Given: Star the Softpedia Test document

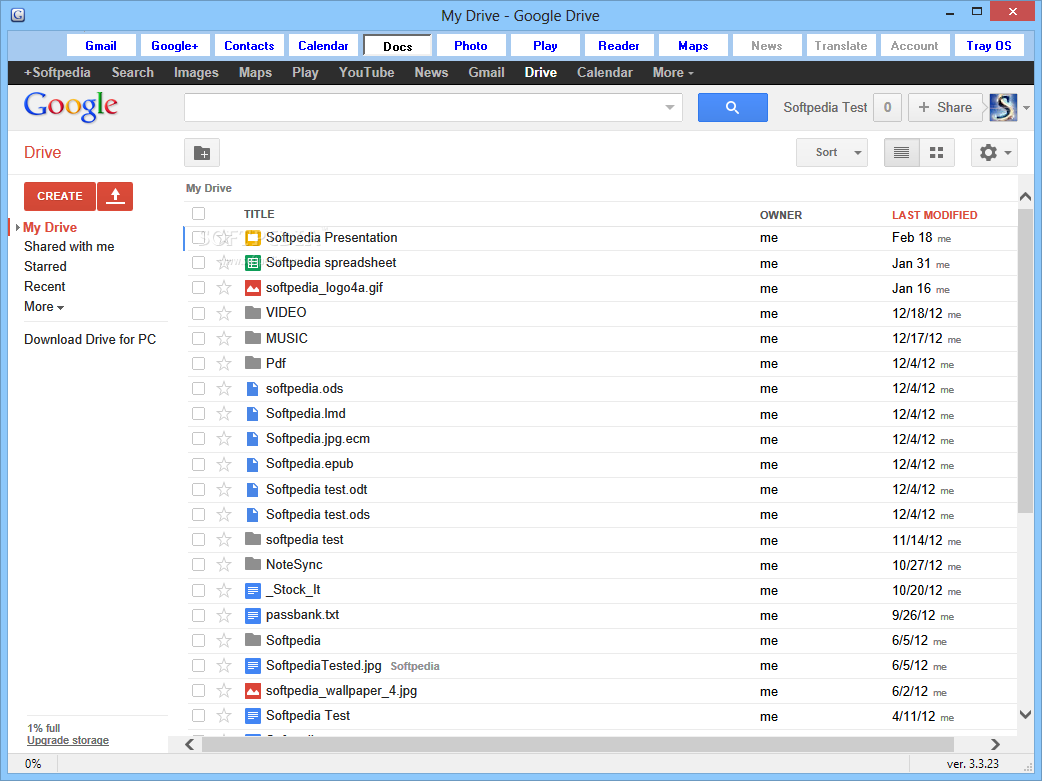Looking at the screenshot, I should click(x=224, y=716).
